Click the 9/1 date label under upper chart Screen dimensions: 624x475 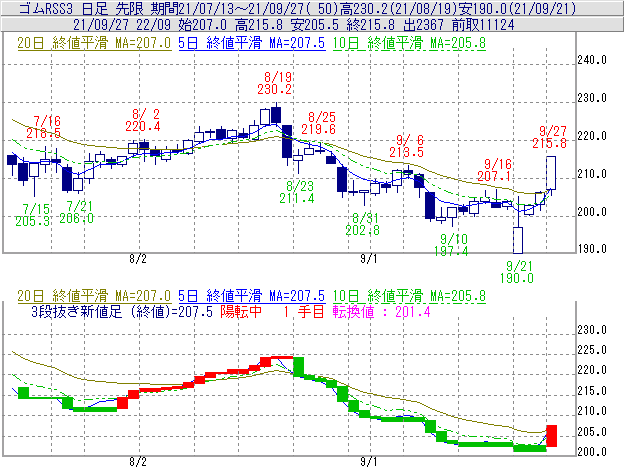(x=369, y=259)
